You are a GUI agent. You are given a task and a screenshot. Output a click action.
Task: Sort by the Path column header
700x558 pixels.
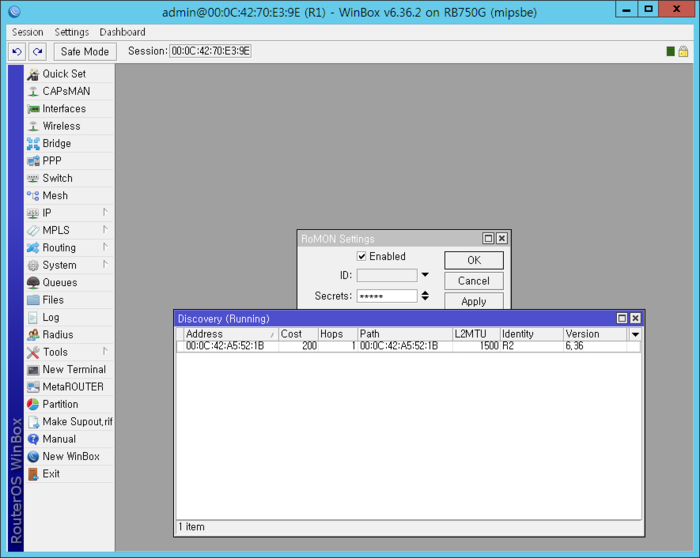pyautogui.click(x=405, y=334)
